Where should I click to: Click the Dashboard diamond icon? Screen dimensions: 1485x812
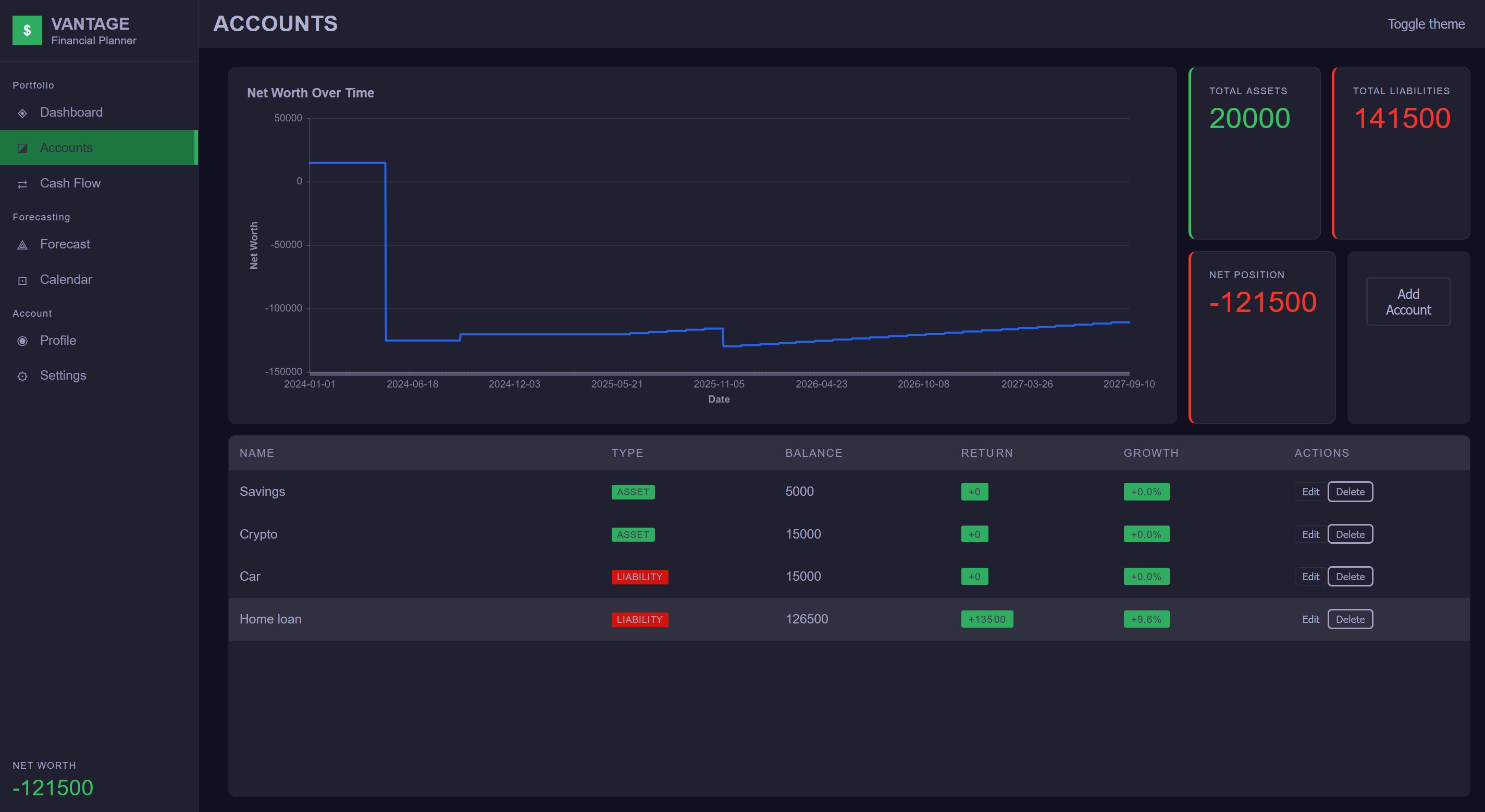click(22, 113)
